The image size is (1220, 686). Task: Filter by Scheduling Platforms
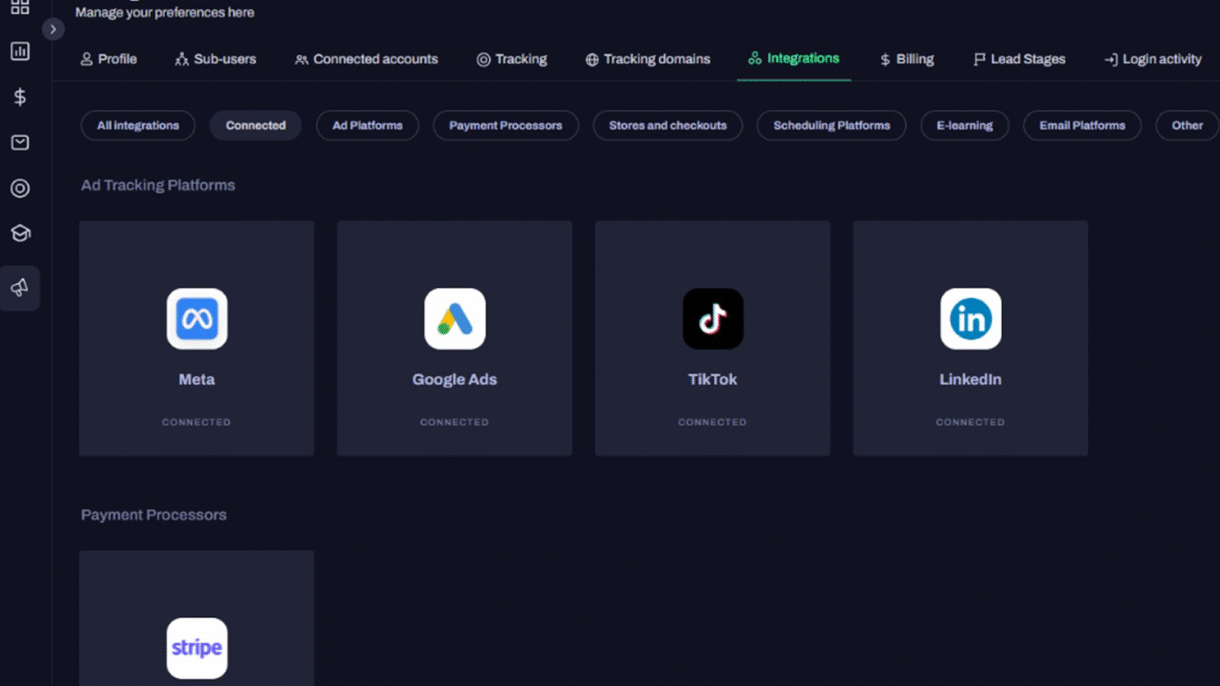click(832, 126)
